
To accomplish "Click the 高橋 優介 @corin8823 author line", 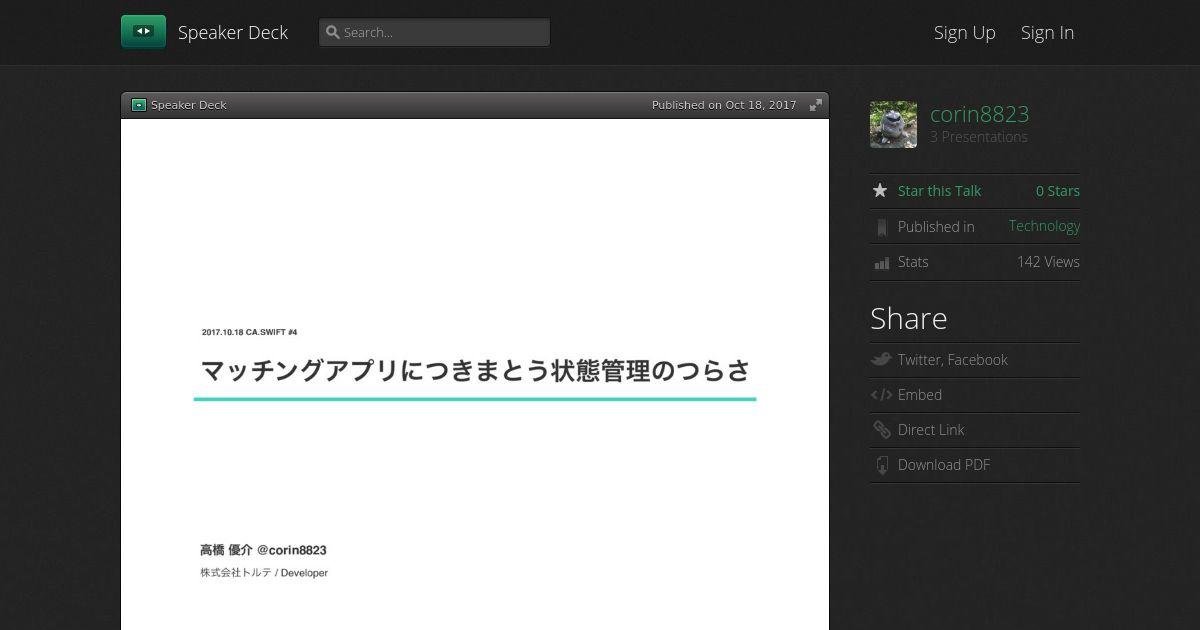I will tap(263, 550).
